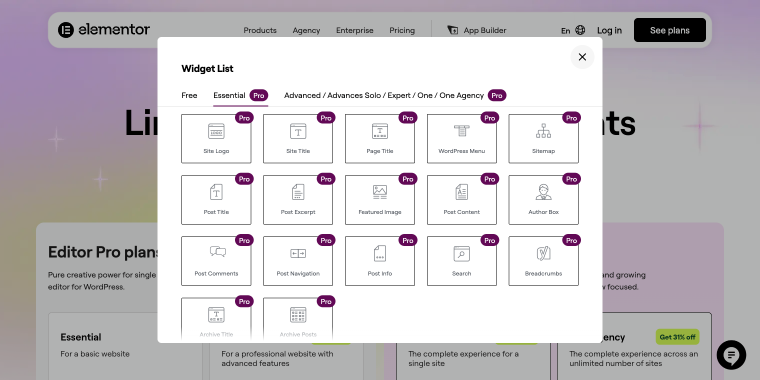This screenshot has height=380, width=760.
Task: Click the Pro badge on Advanced tab
Action: click(497, 95)
